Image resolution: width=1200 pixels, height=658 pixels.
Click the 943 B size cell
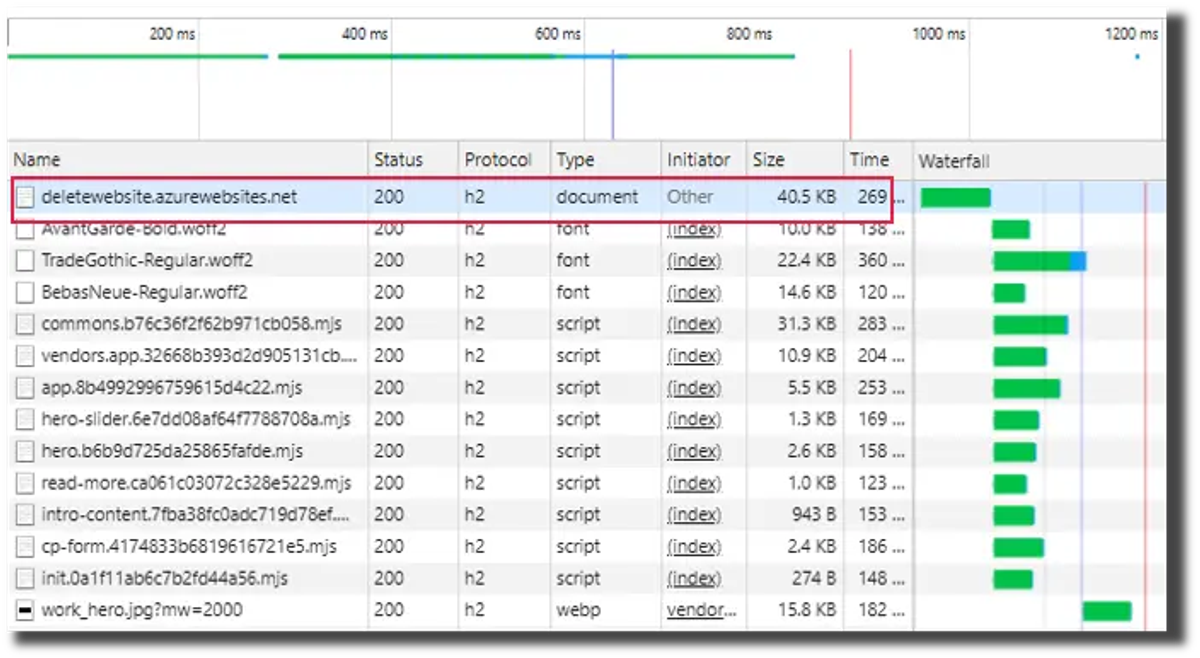click(813, 515)
